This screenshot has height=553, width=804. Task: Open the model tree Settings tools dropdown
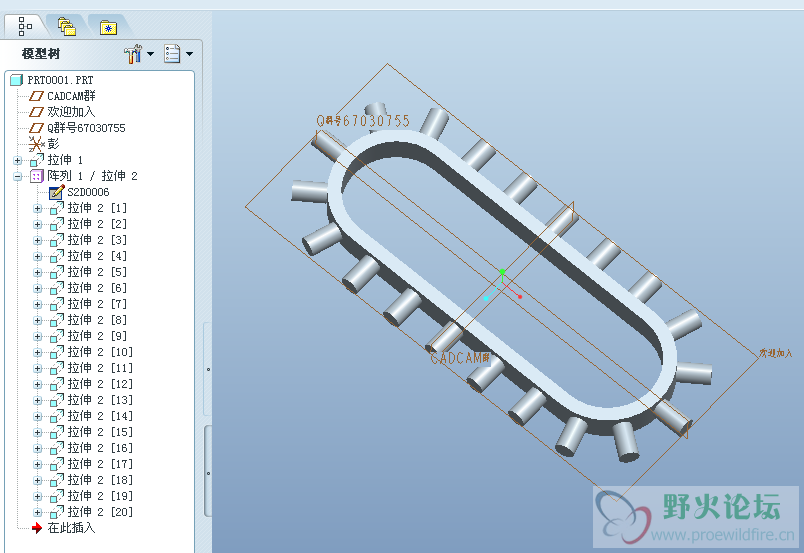(x=138, y=54)
